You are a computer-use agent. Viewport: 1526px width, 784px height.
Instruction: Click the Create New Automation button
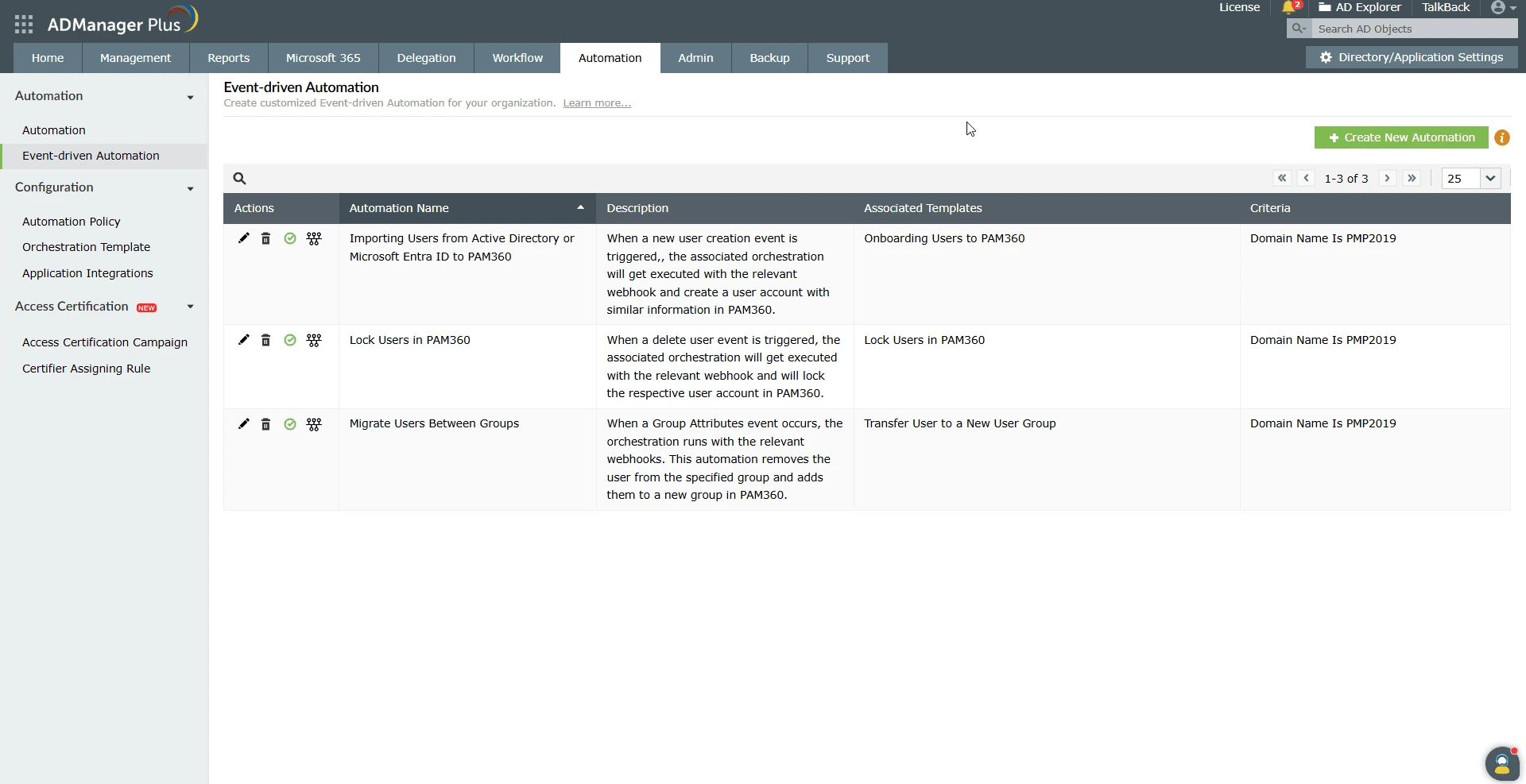(x=1400, y=137)
